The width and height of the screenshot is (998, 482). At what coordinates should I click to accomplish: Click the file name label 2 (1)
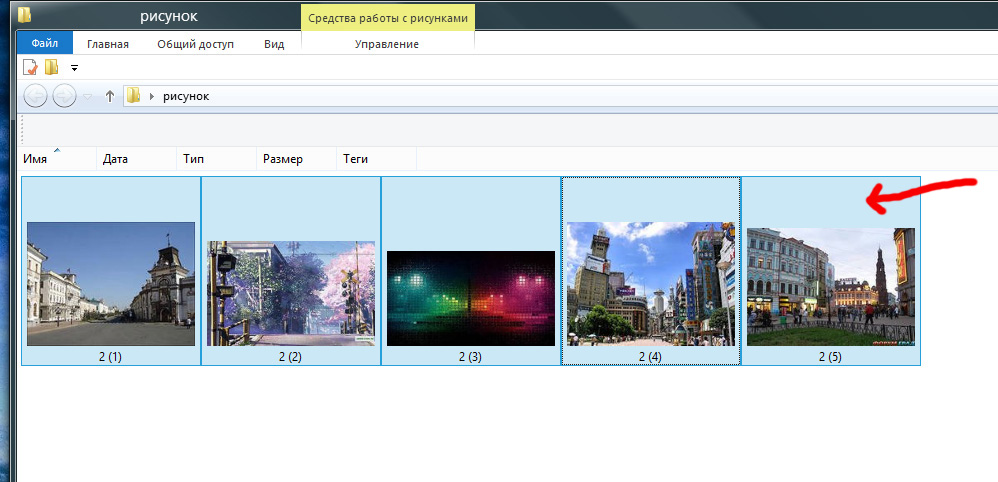pyautogui.click(x=110, y=357)
